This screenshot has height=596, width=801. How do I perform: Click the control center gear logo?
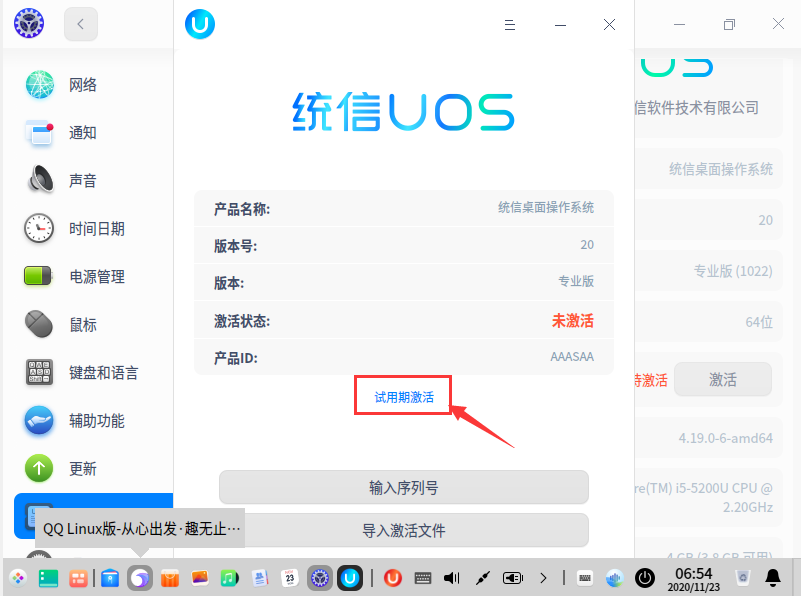click(x=29, y=23)
